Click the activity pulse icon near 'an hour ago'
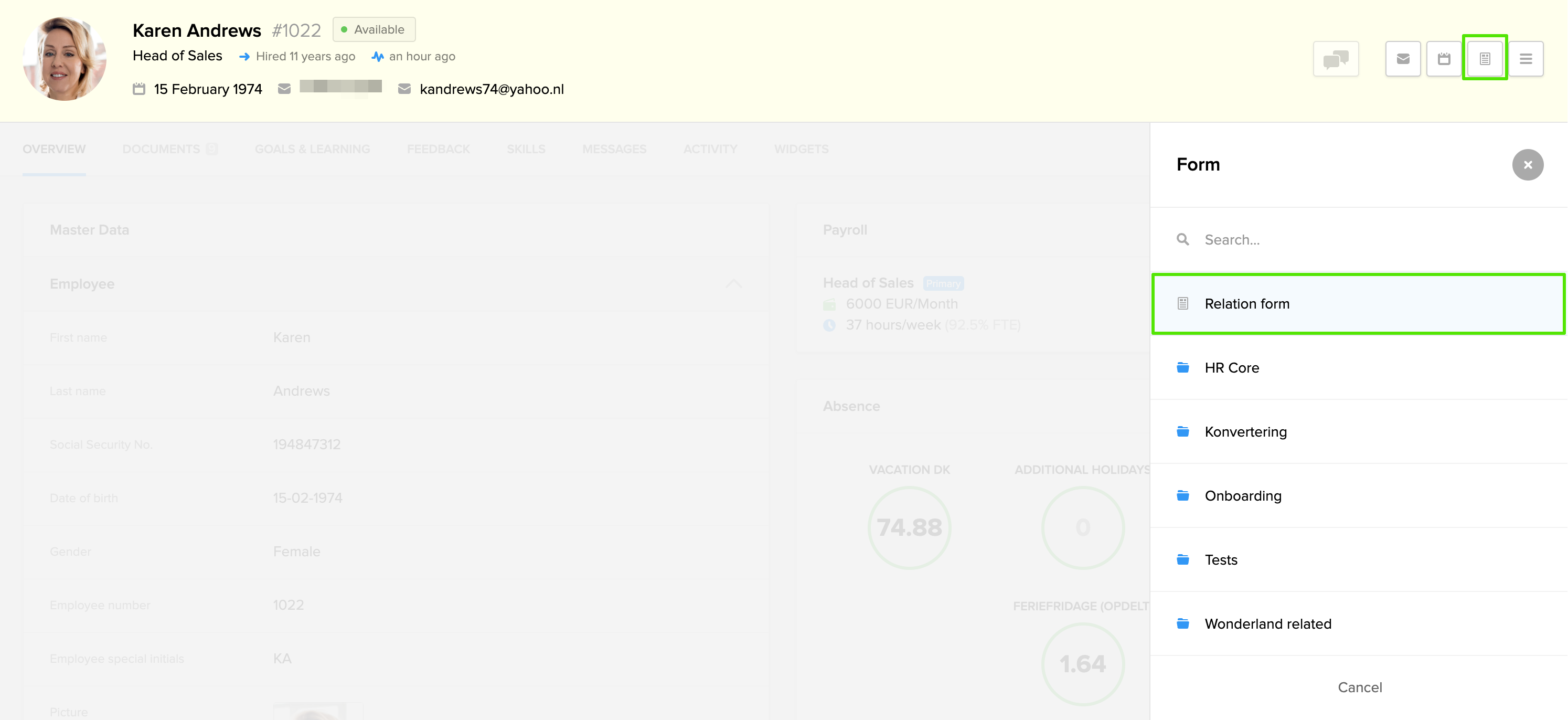This screenshot has width=1568, height=720. tap(377, 57)
